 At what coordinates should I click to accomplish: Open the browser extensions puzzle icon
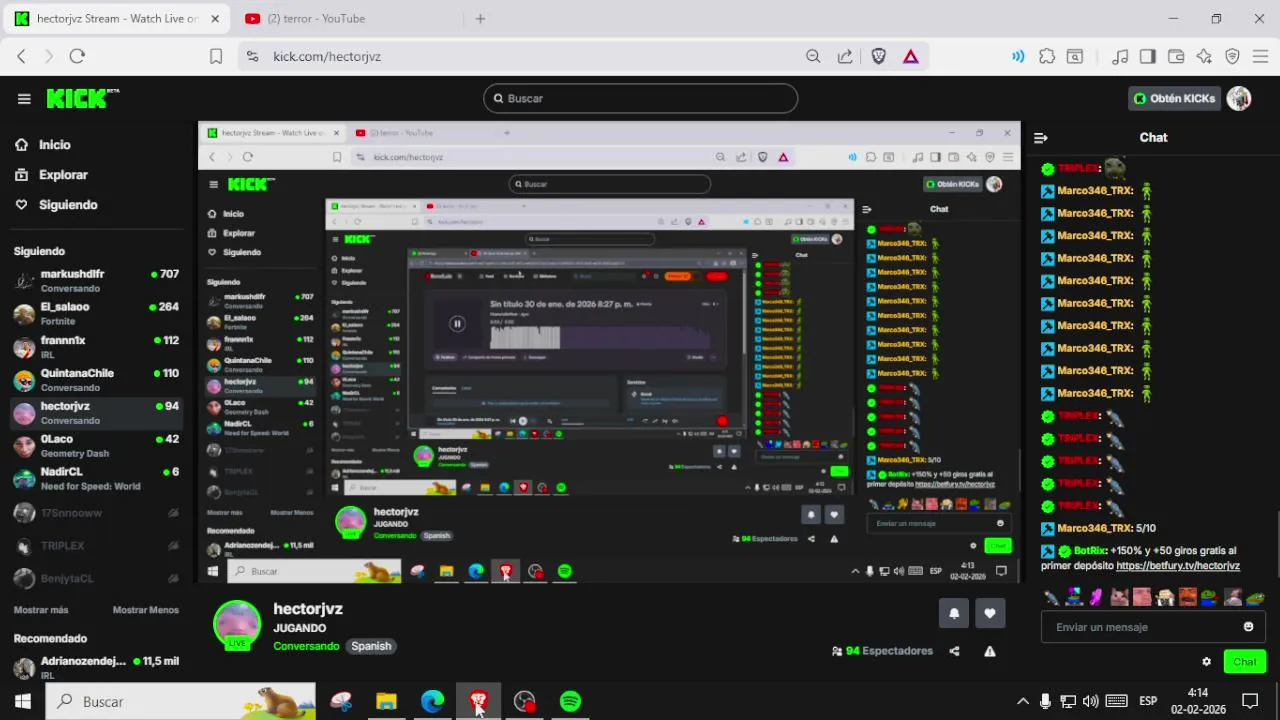point(1047,57)
